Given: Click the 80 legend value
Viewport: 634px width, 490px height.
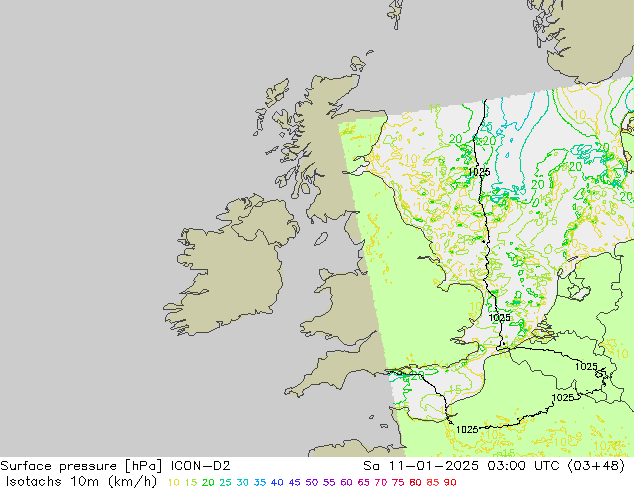Looking at the screenshot, I should (x=416, y=482).
